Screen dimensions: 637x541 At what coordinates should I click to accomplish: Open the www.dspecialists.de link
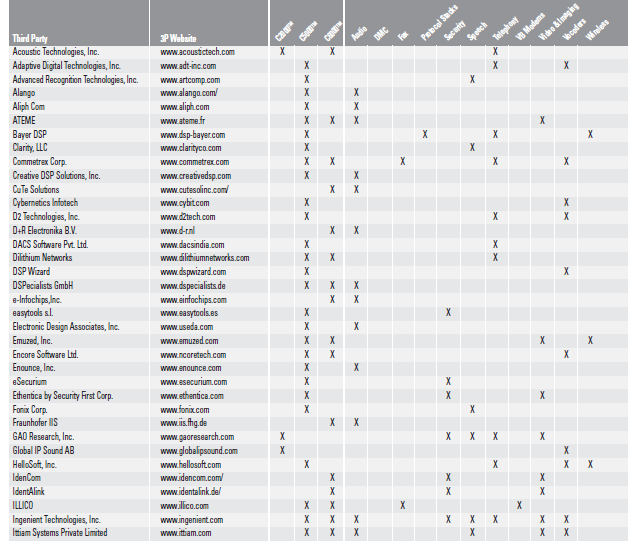click(x=193, y=286)
